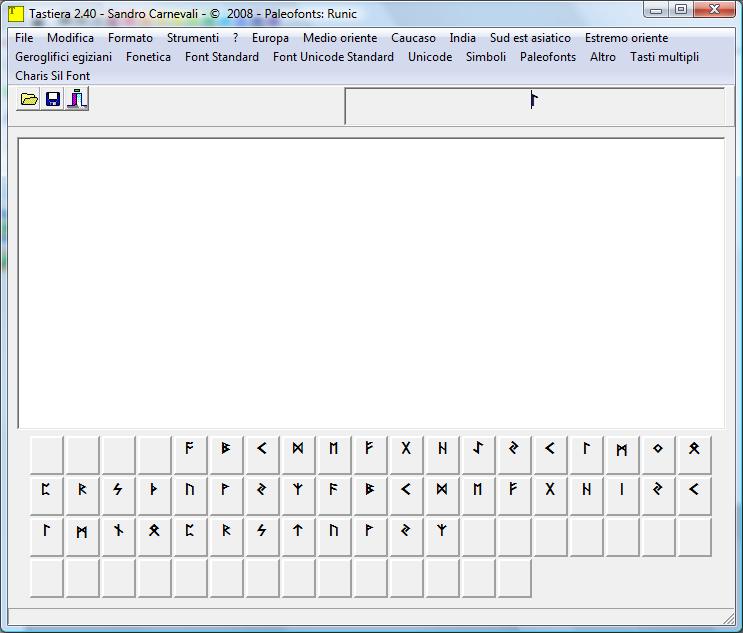Click the Algiz (ᛉ) key in the second row
Viewport: 743px width, 633px height.
298,496
